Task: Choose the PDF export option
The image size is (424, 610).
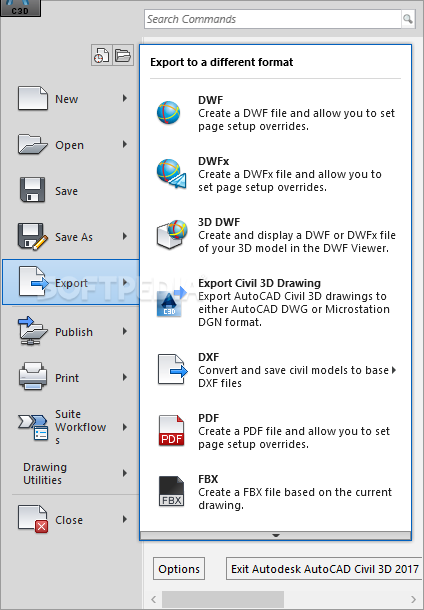Action: point(275,431)
